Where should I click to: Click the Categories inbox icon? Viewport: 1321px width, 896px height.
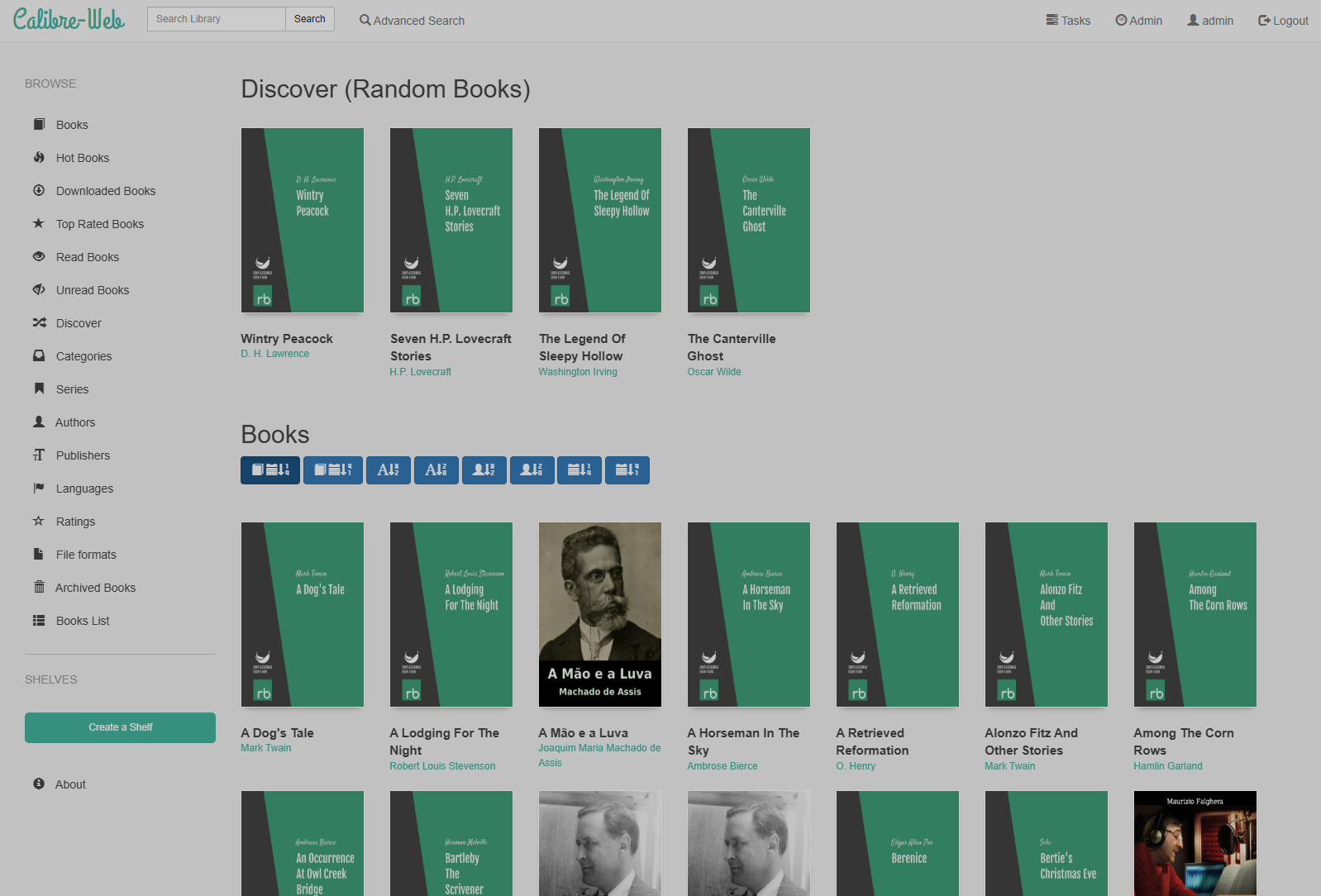[39, 355]
